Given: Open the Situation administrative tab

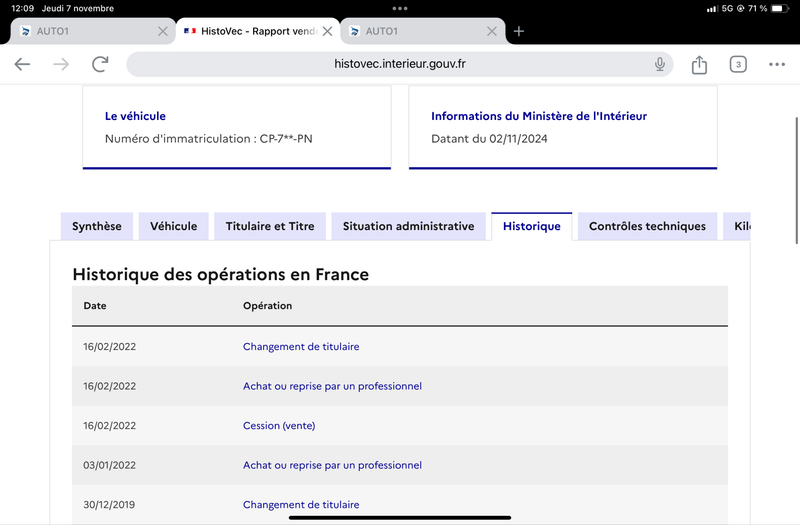Looking at the screenshot, I should [408, 226].
